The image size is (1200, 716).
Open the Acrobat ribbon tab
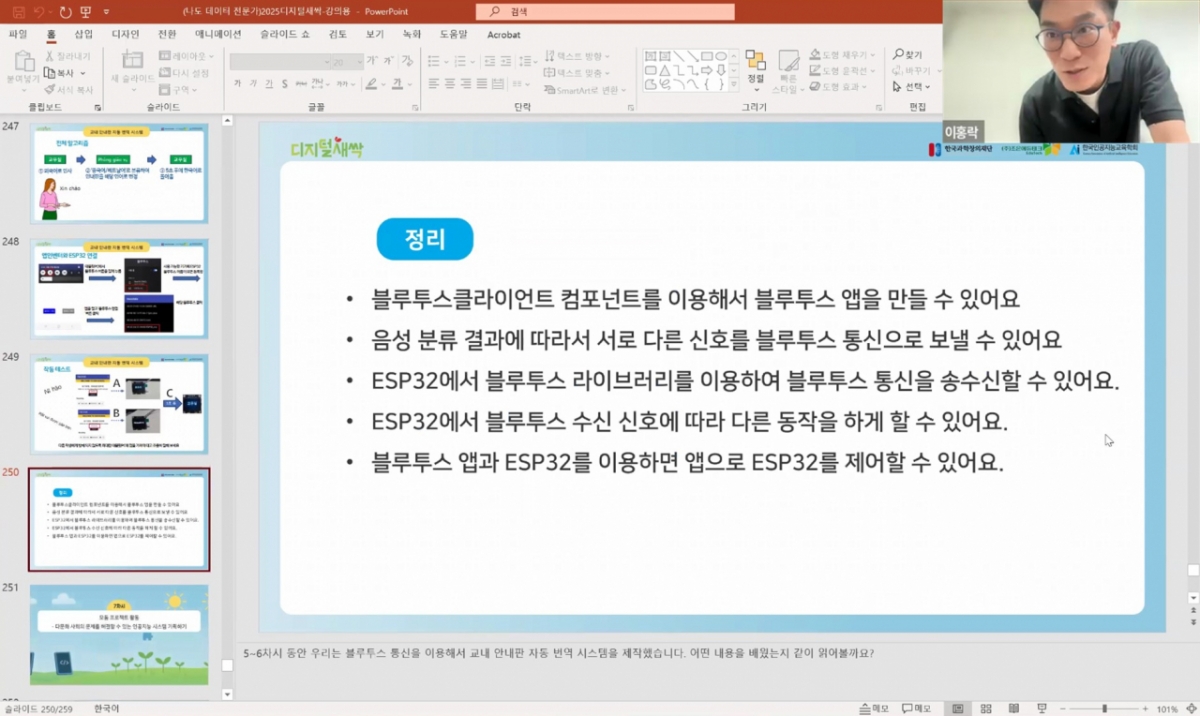(x=504, y=34)
